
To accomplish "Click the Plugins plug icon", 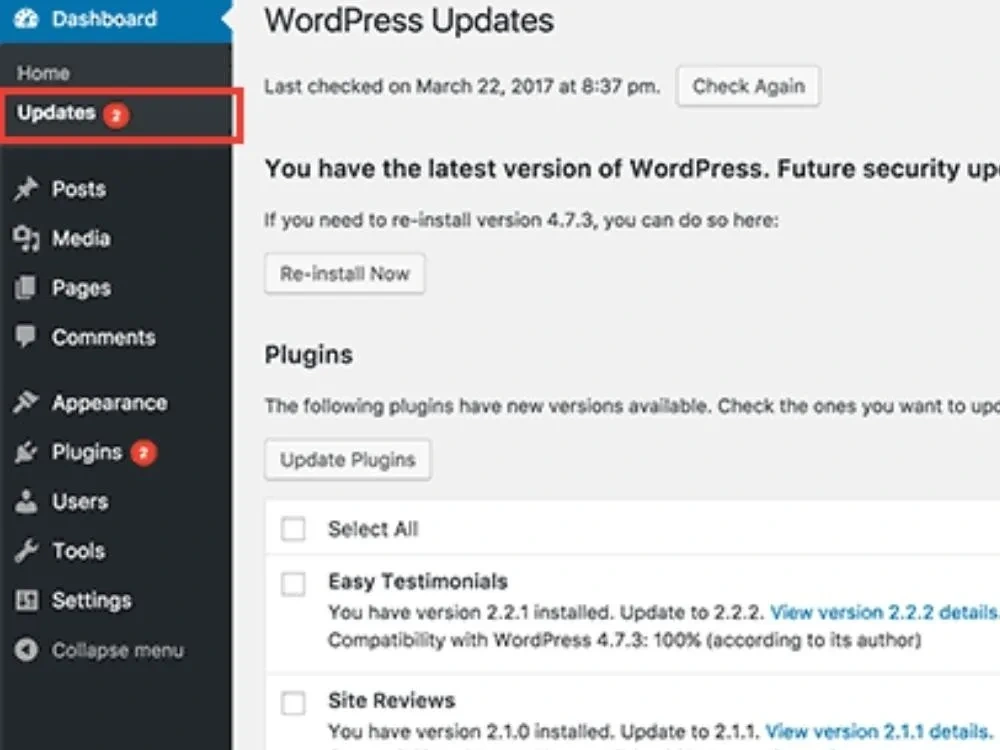I will (x=26, y=452).
